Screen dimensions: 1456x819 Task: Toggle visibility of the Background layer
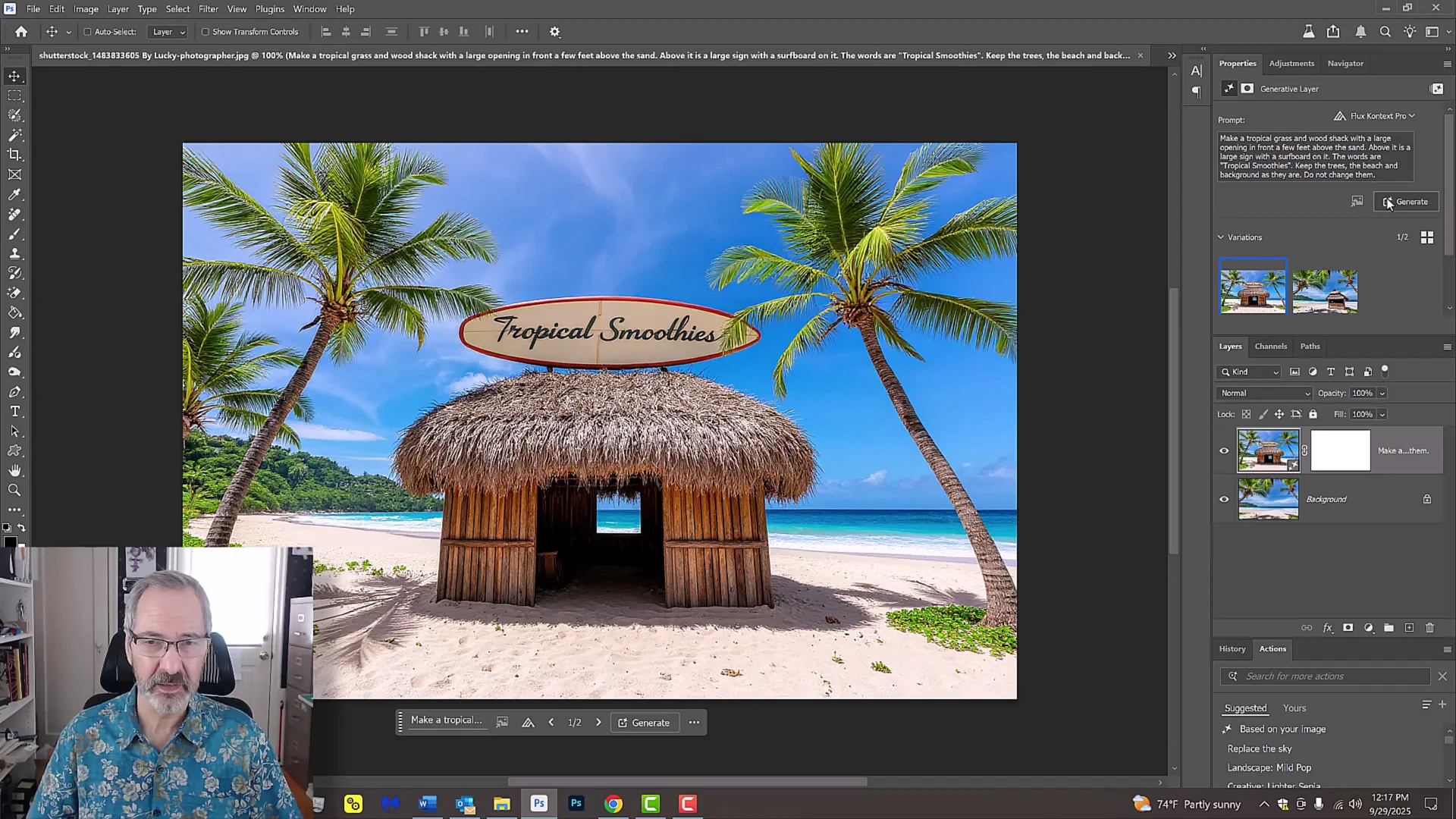pyautogui.click(x=1224, y=499)
